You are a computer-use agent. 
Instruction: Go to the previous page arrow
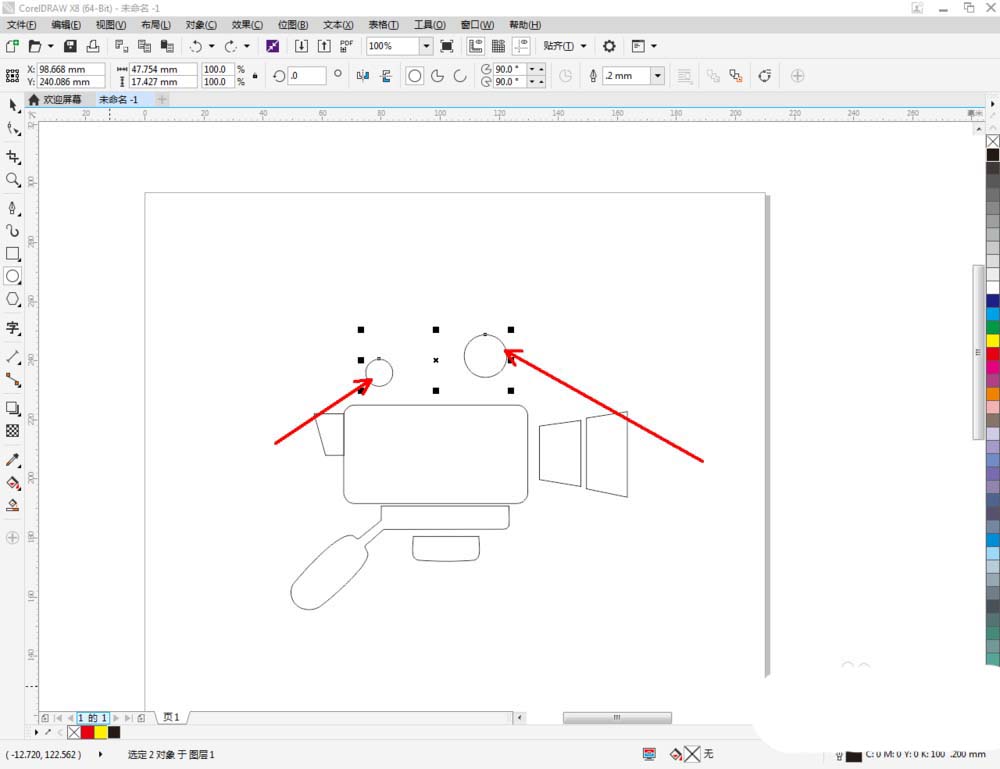click(70, 718)
